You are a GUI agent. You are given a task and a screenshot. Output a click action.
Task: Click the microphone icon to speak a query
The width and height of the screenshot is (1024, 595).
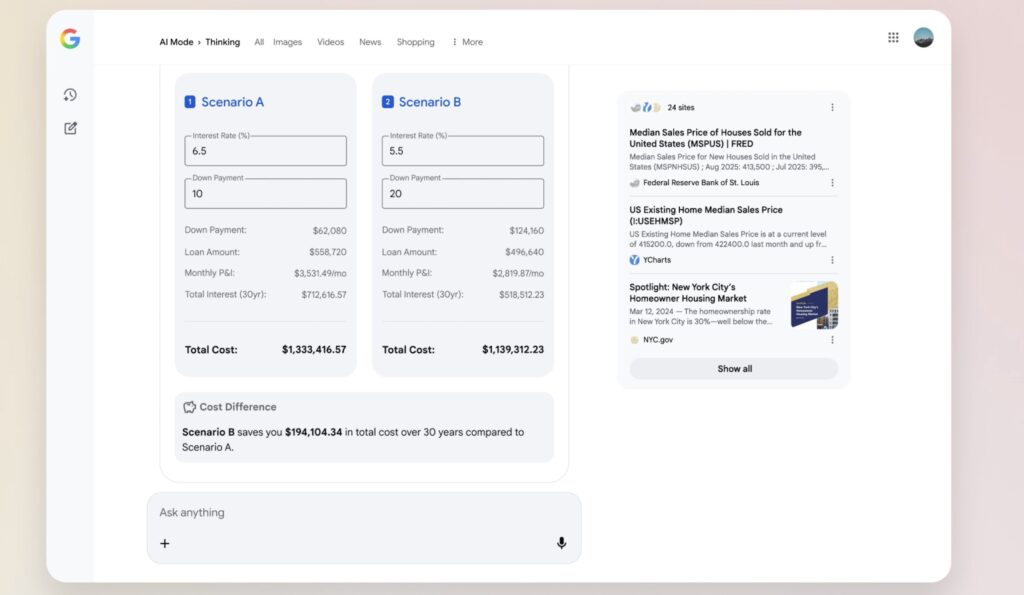pyautogui.click(x=561, y=543)
